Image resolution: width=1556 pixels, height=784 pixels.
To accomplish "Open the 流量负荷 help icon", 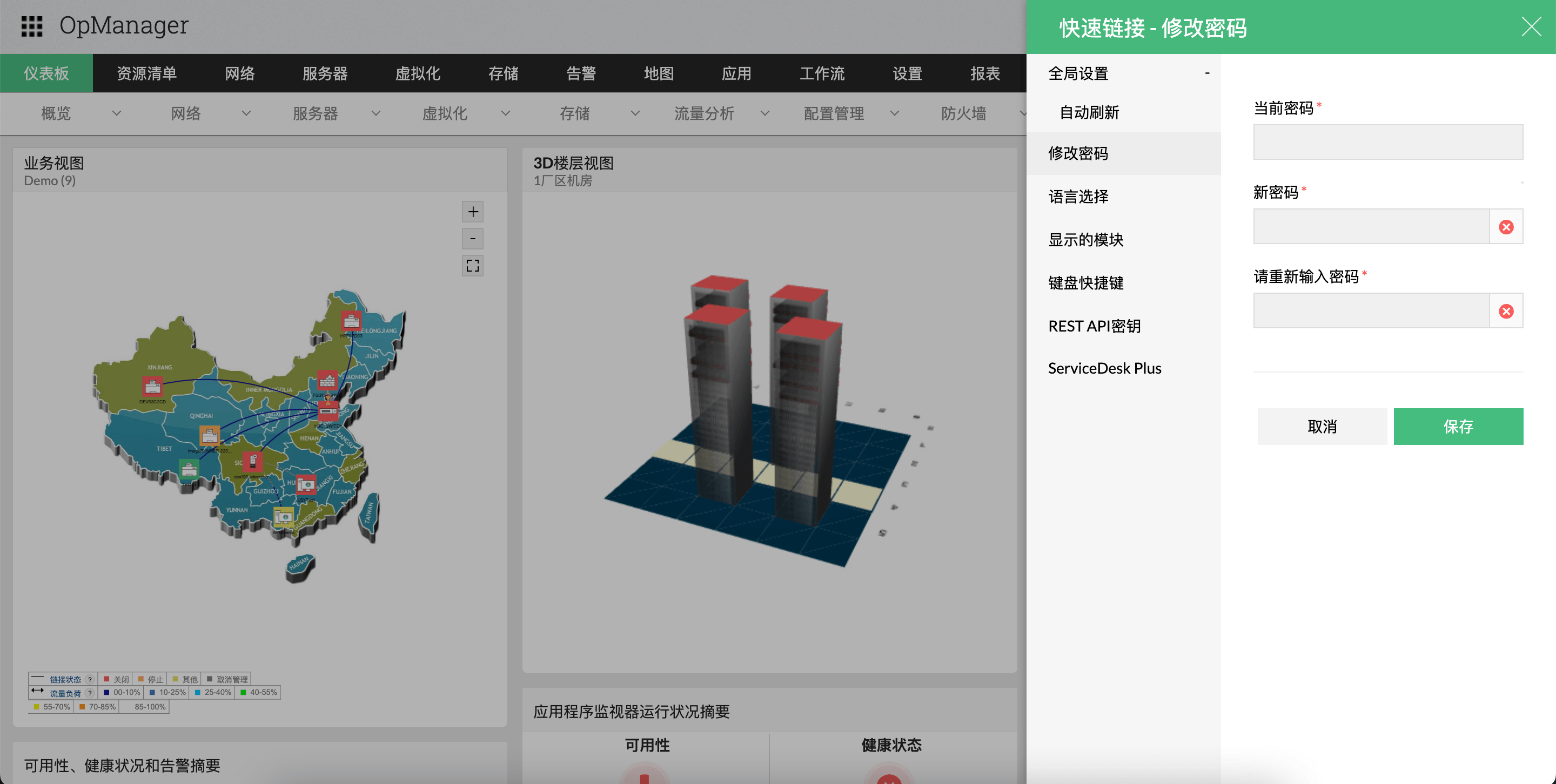I will click(x=90, y=693).
